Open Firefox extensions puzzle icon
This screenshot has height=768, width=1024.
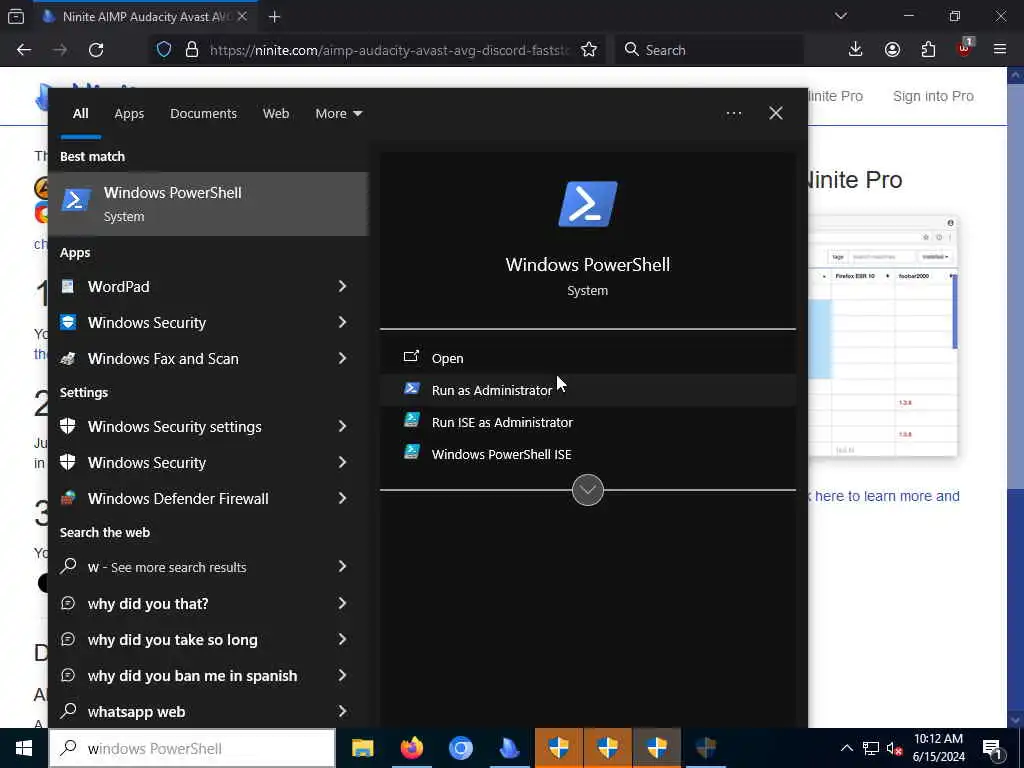(x=928, y=50)
